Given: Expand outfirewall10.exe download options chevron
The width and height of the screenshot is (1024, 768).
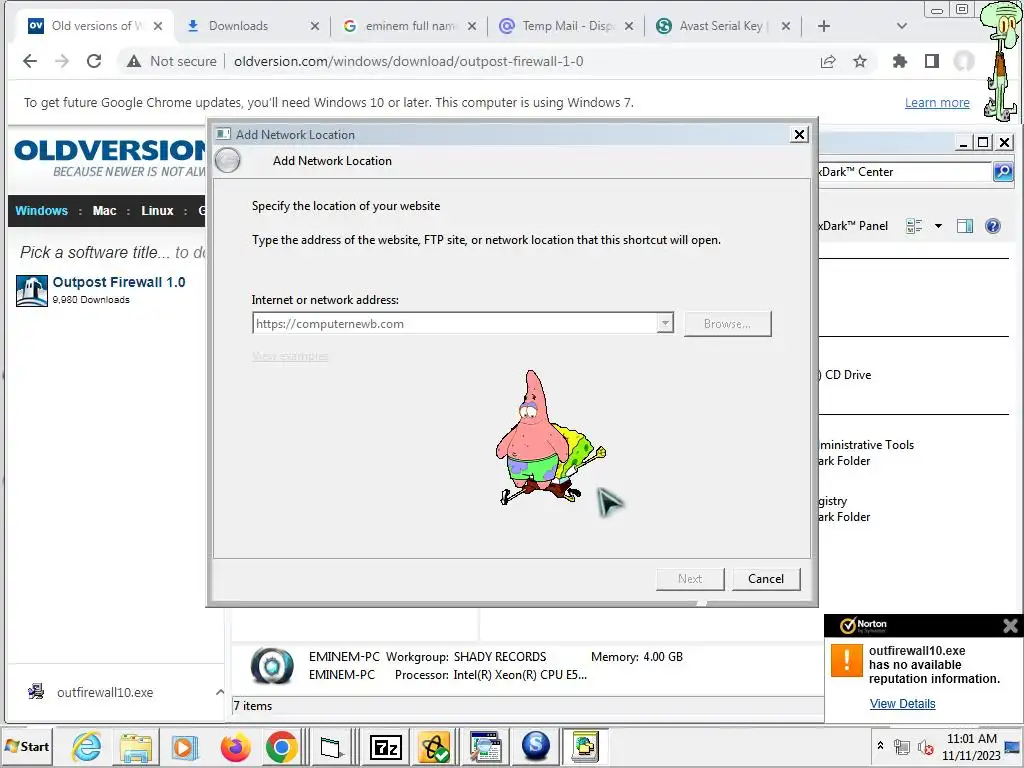Looking at the screenshot, I should coord(220,692).
